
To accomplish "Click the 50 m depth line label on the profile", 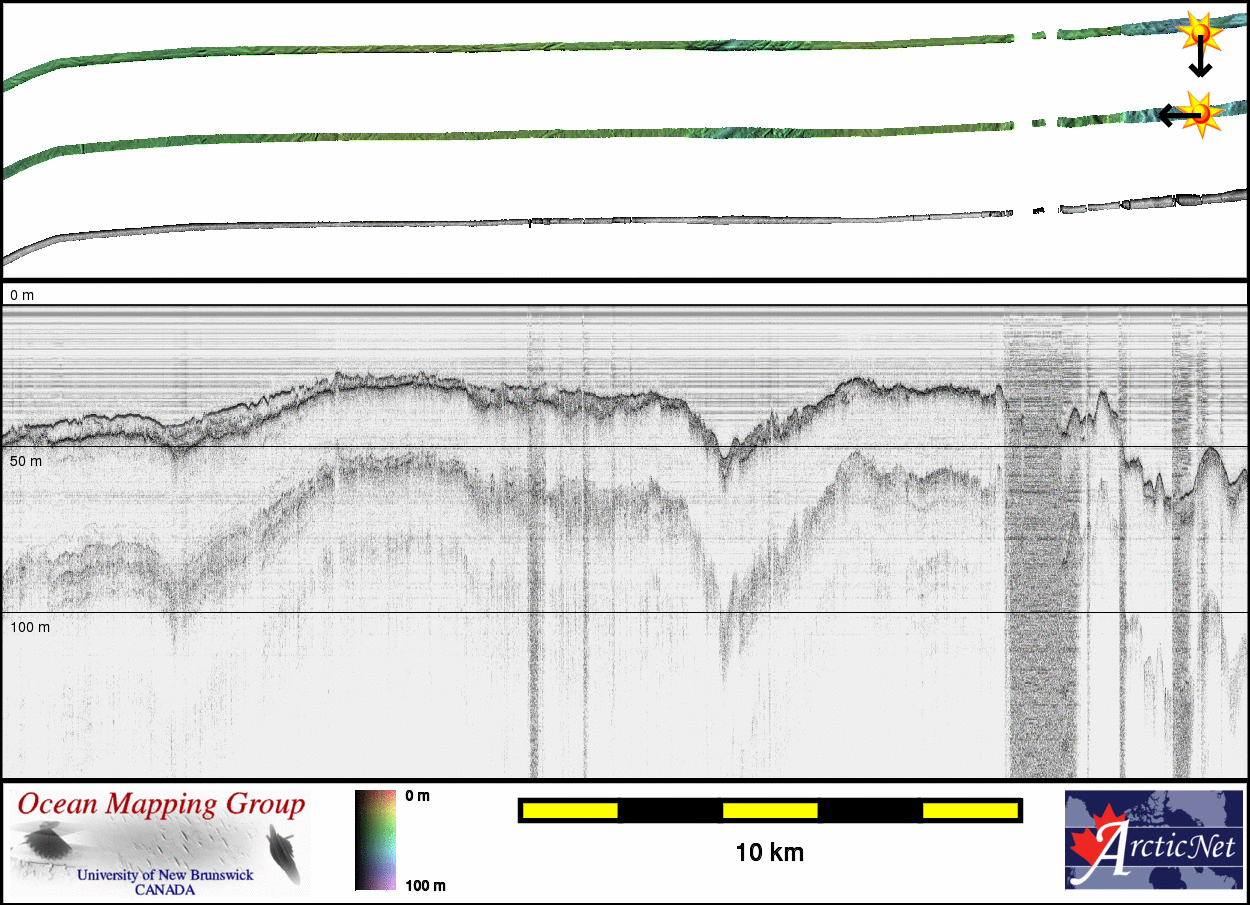I will coord(29,461).
